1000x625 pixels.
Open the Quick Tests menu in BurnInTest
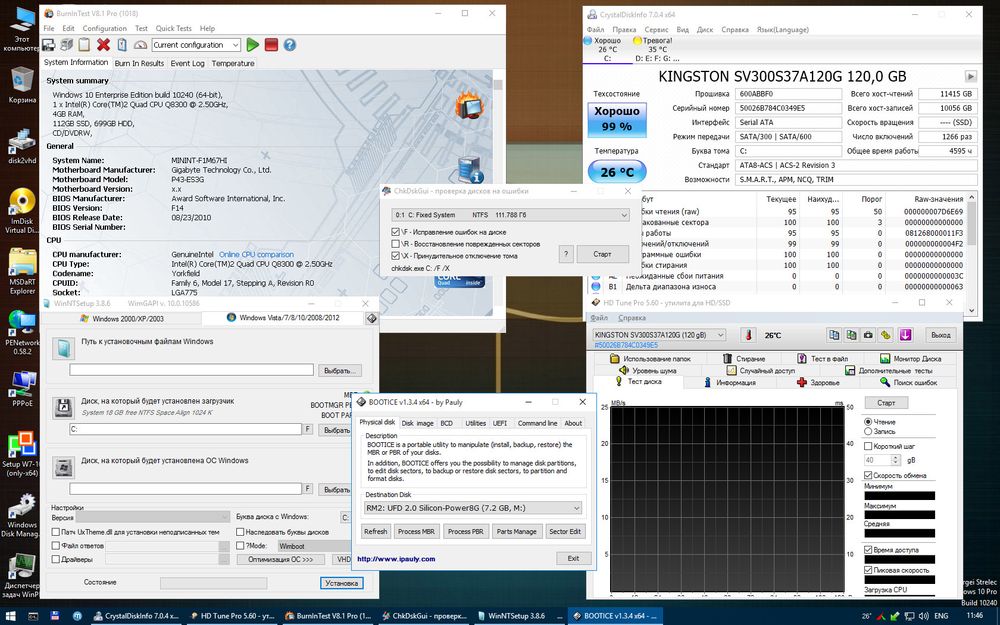[x=173, y=29]
